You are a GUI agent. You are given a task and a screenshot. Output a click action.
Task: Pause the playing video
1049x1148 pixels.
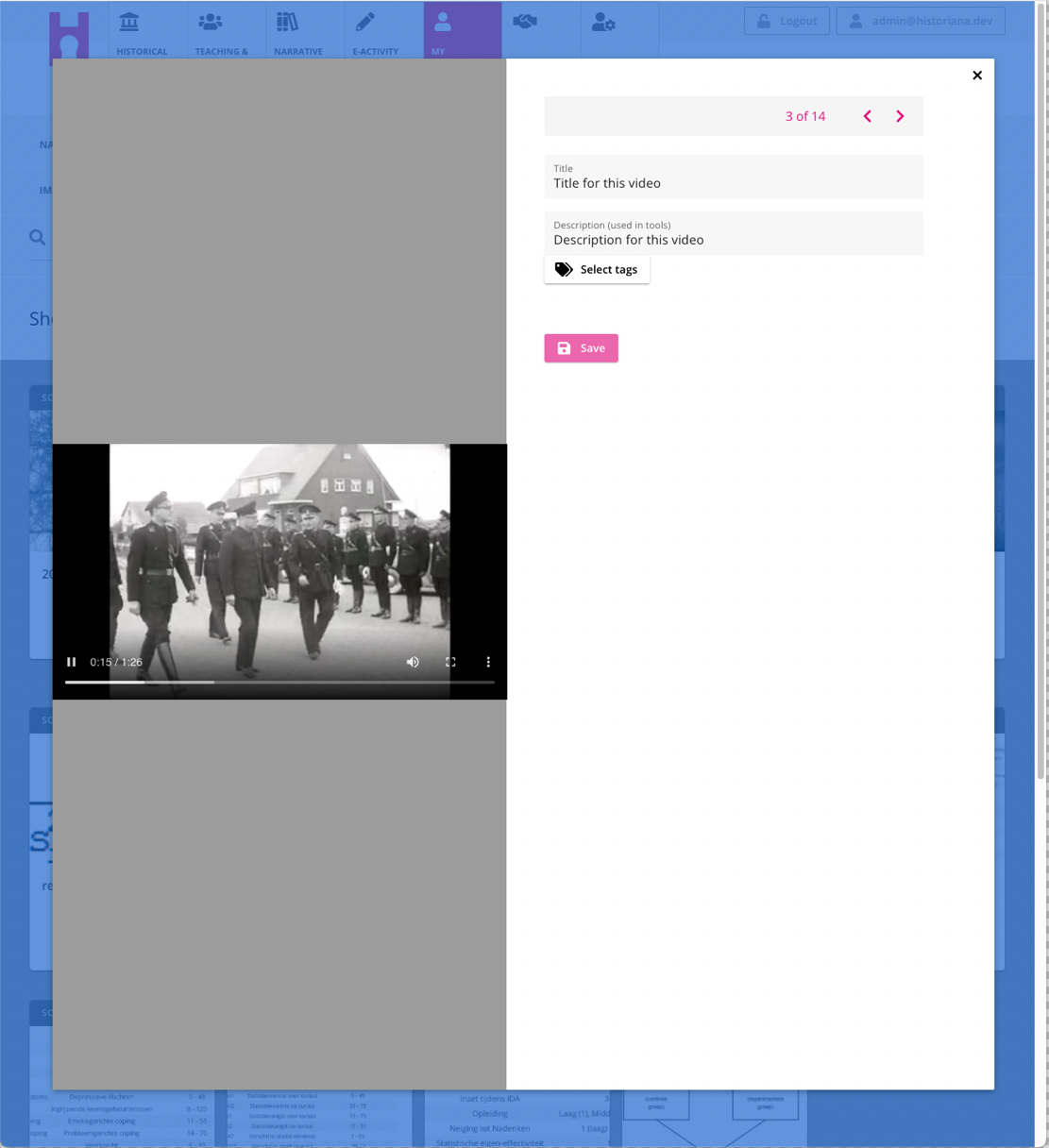72,662
